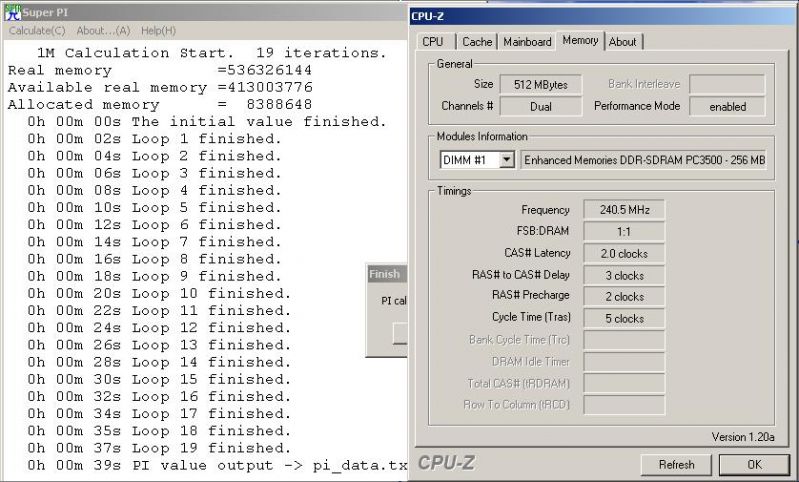Expand the DIMM #1 module dropdown arrow
799x482 pixels.
click(506, 160)
